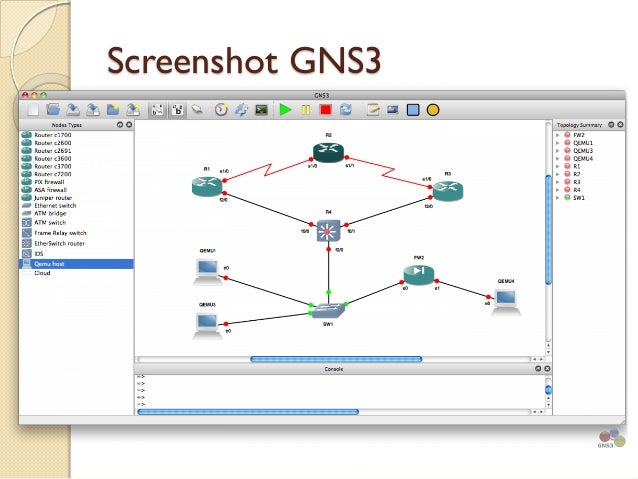The width and height of the screenshot is (638, 479).
Task: Select Qemu host node type
Action: pyautogui.click(x=76, y=264)
